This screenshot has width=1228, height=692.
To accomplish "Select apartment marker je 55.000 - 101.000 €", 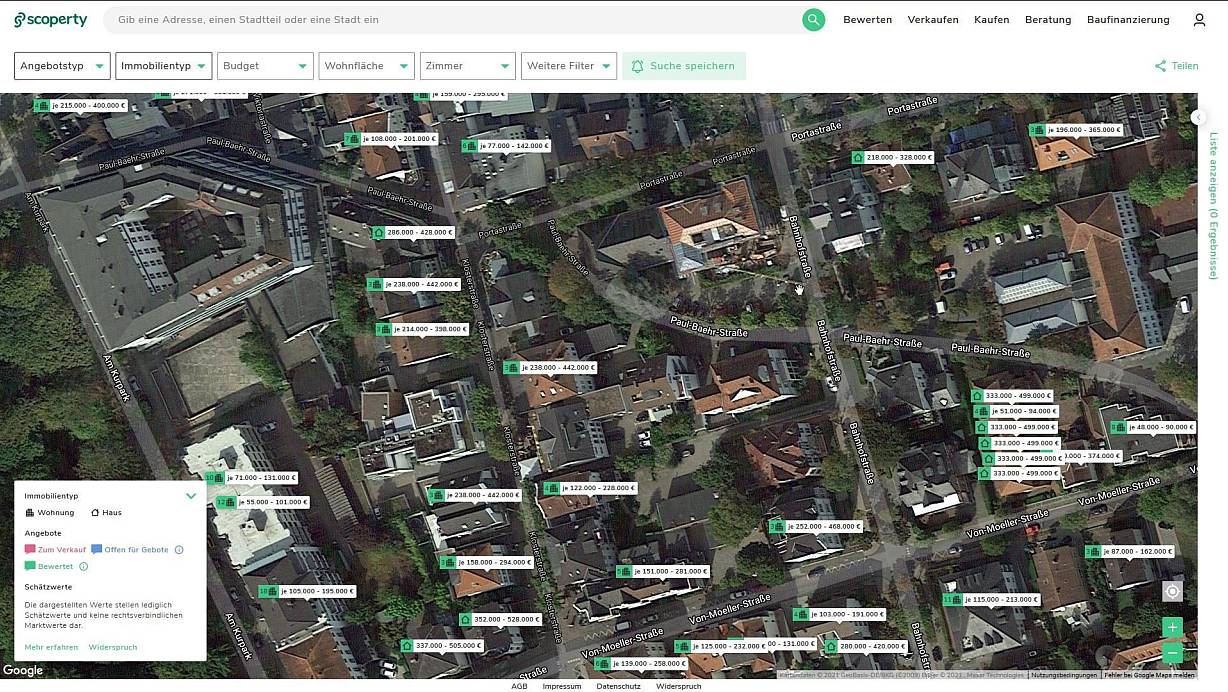I will click(x=262, y=502).
